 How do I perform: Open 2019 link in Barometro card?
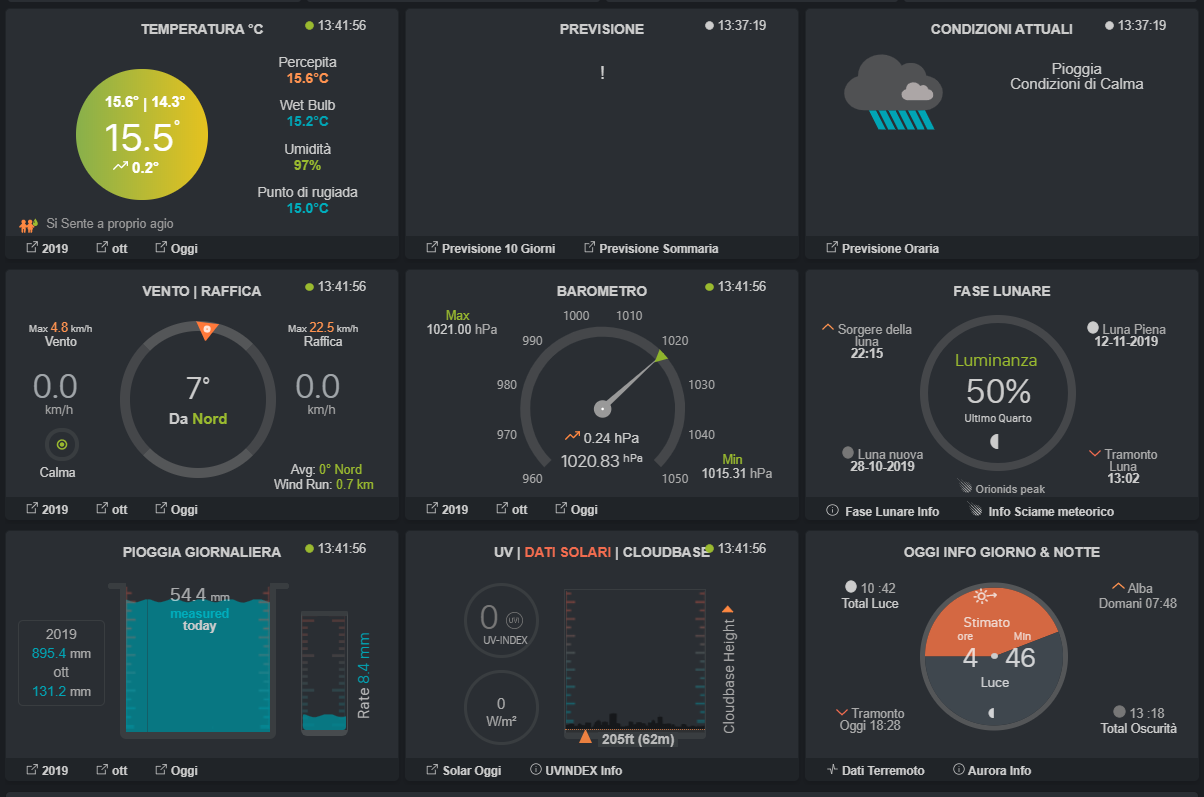coord(447,509)
